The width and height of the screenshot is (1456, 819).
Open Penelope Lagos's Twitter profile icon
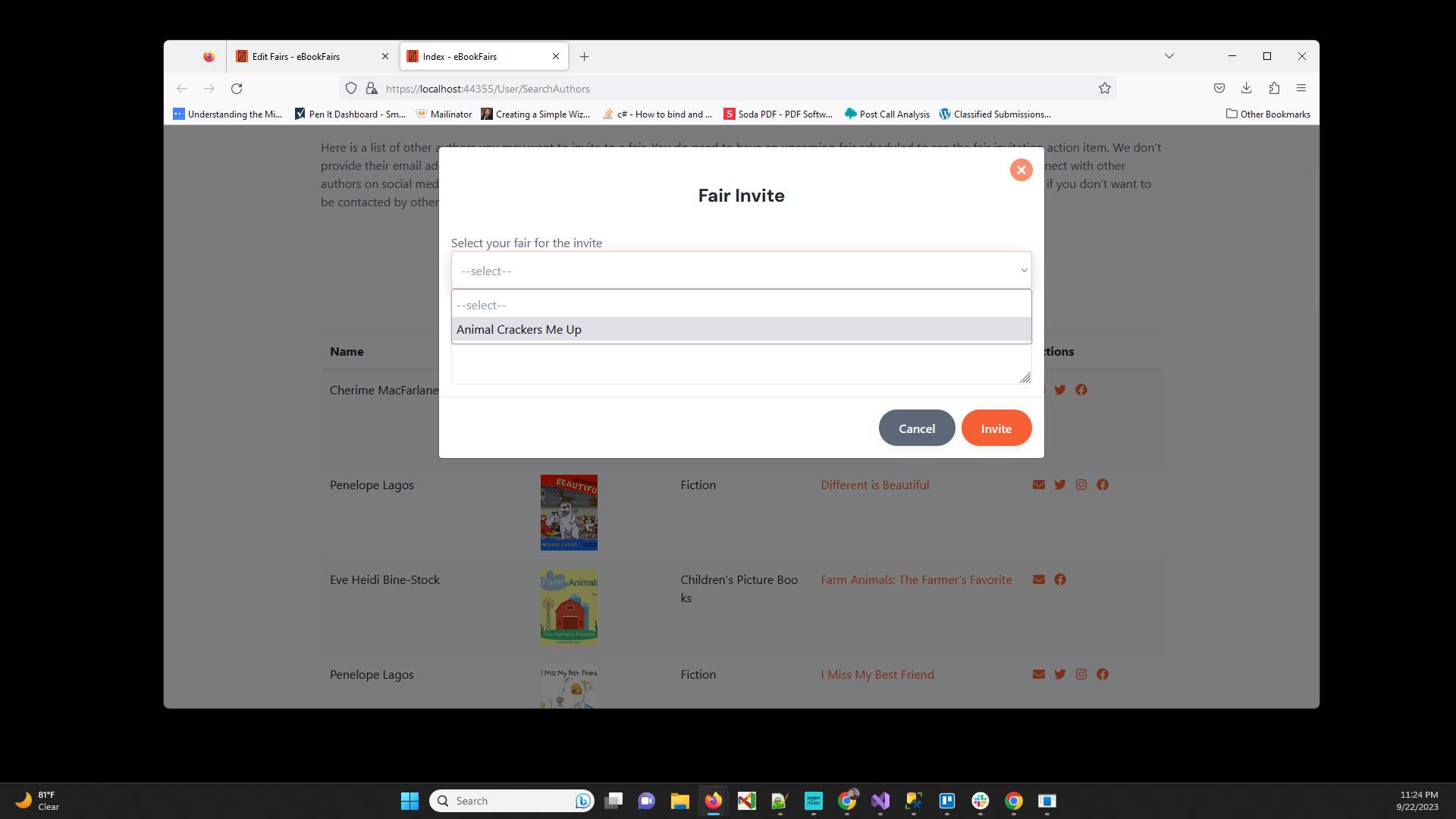point(1059,485)
